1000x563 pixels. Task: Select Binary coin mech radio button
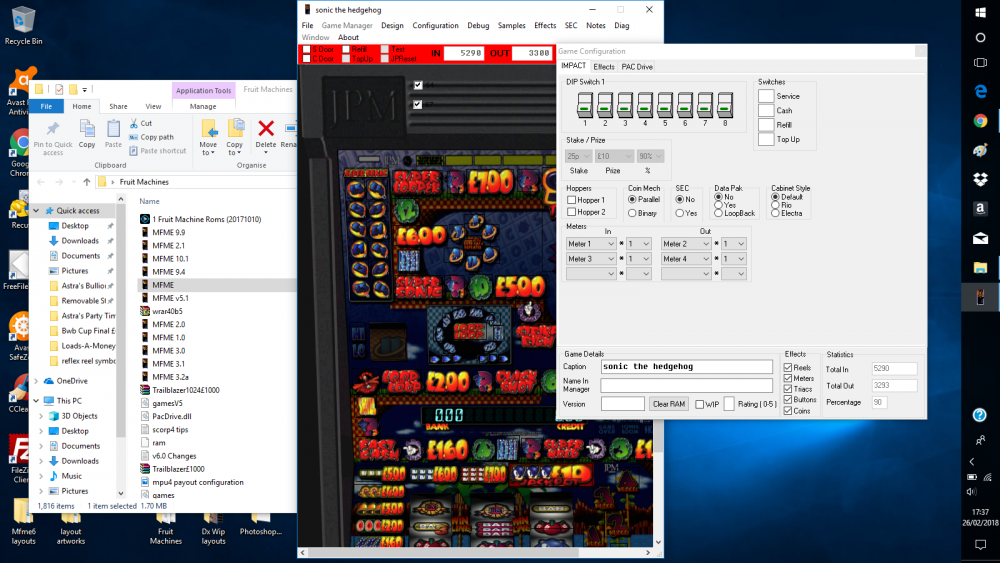tap(632, 213)
